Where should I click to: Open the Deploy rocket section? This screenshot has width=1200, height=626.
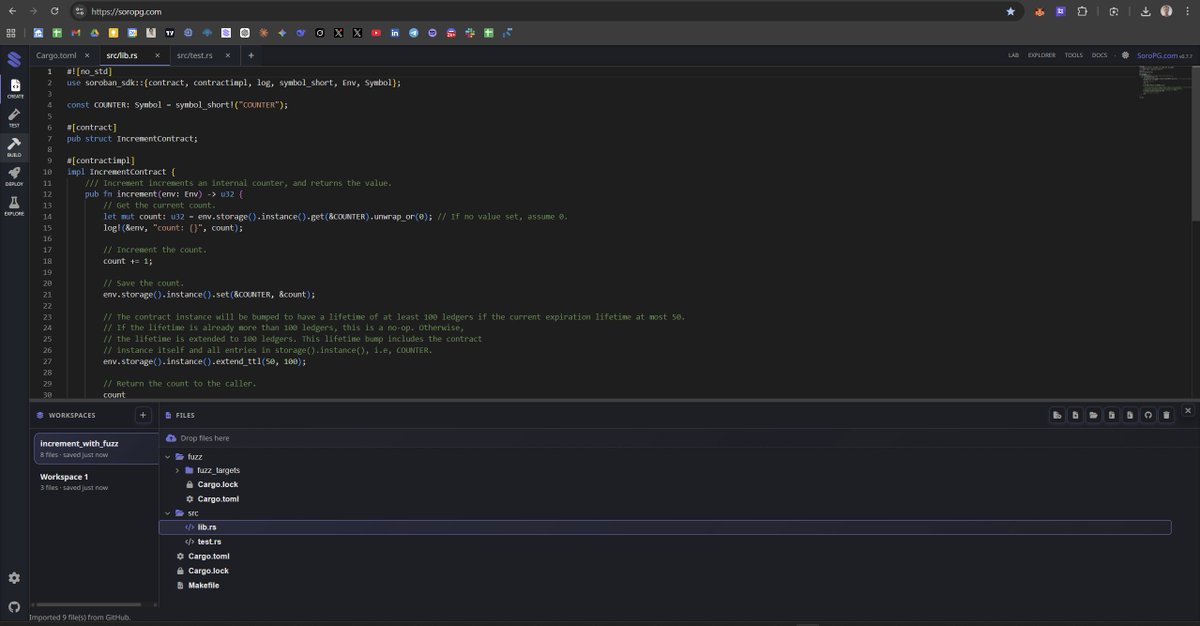click(x=15, y=176)
